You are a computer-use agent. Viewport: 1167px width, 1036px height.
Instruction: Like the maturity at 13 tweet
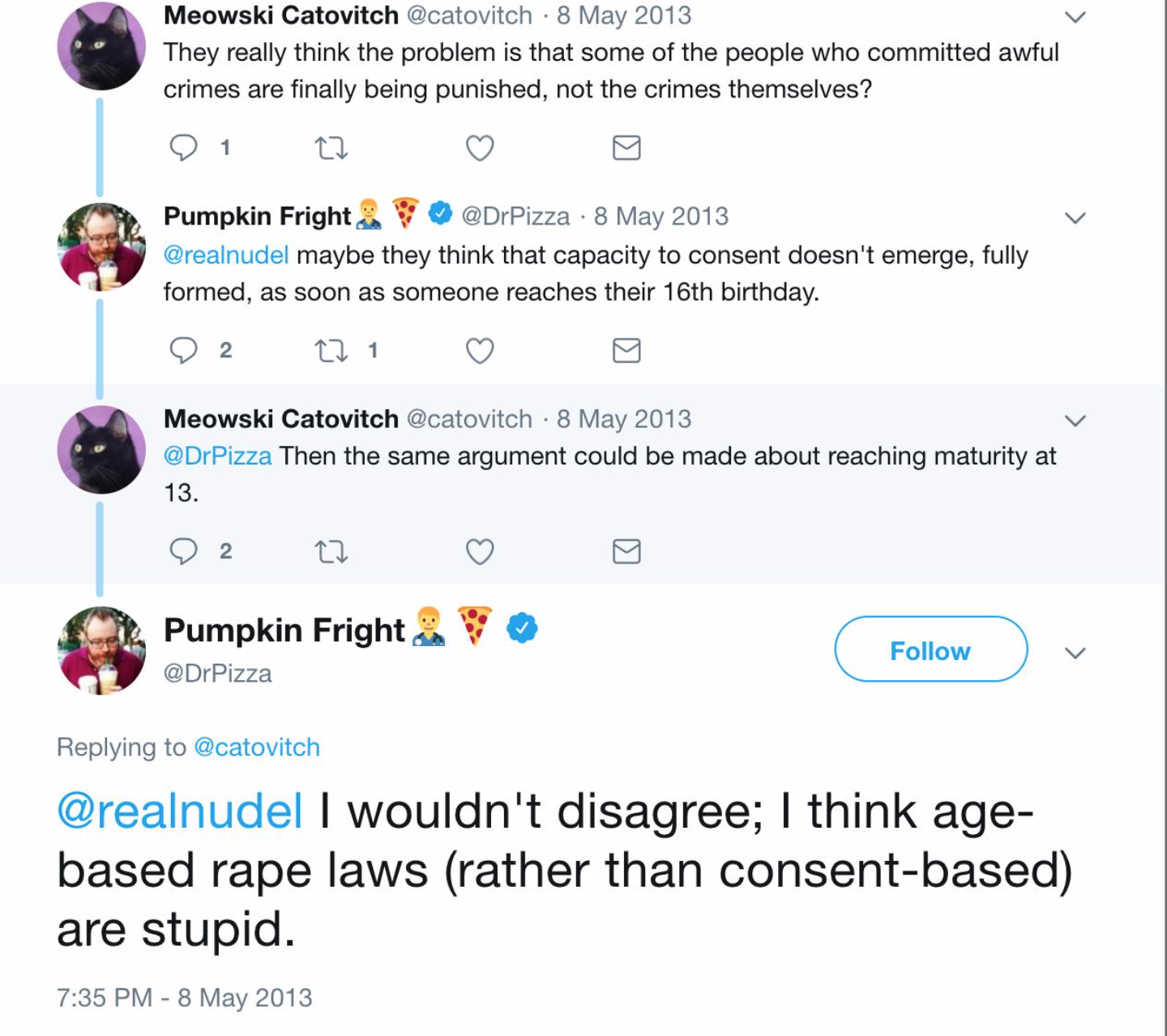coord(480,552)
